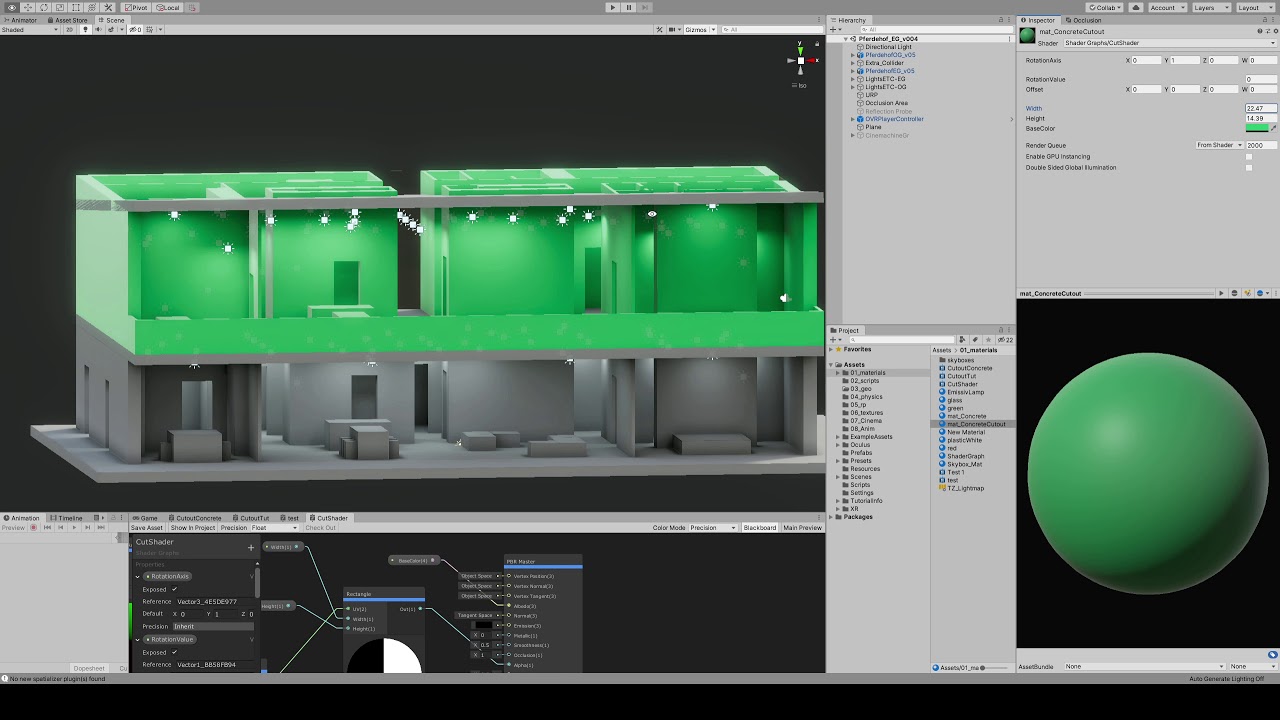1280x720 pixels.
Task: Open the Inspector help icon
Action: pyautogui.click(x=1259, y=32)
